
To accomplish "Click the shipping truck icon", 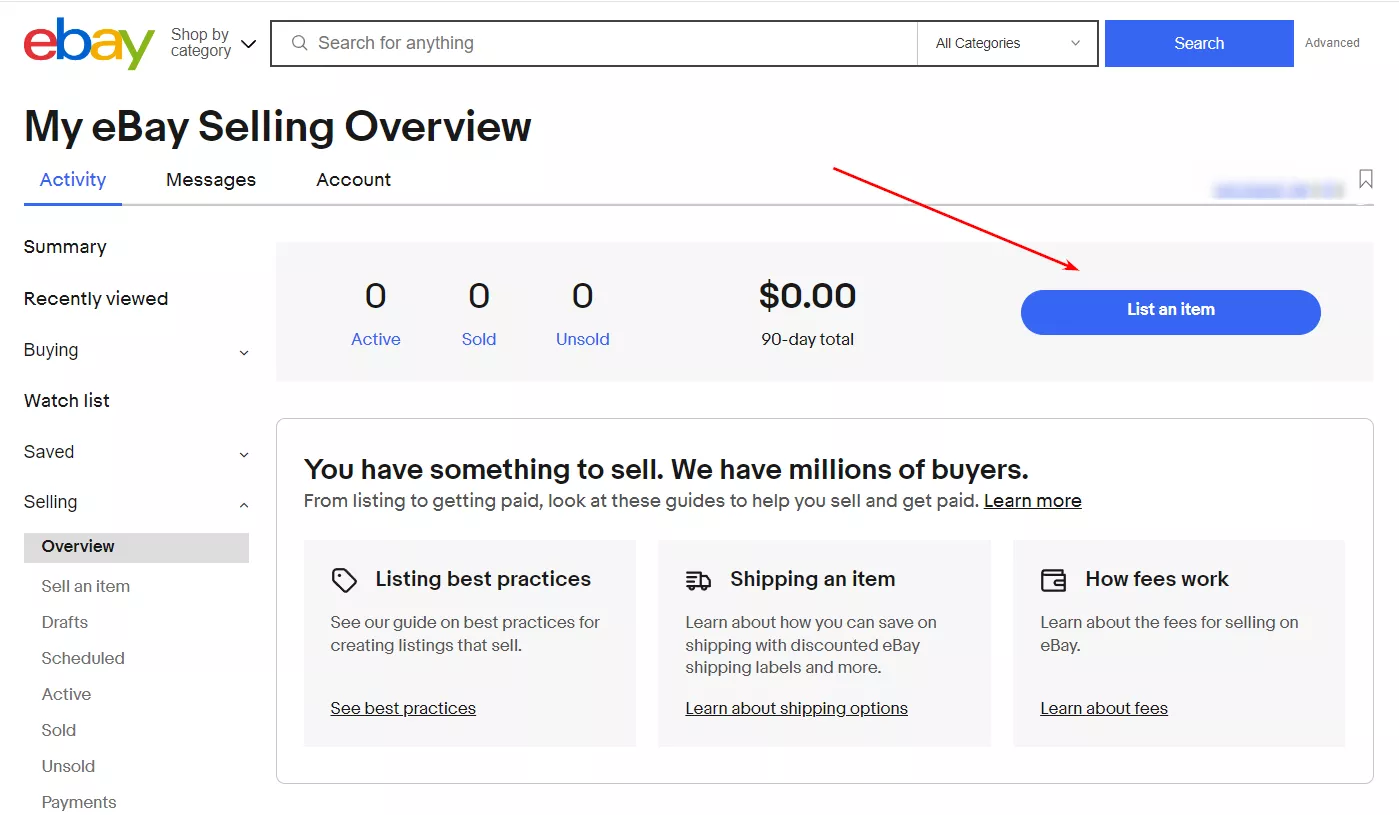I will coord(698,580).
